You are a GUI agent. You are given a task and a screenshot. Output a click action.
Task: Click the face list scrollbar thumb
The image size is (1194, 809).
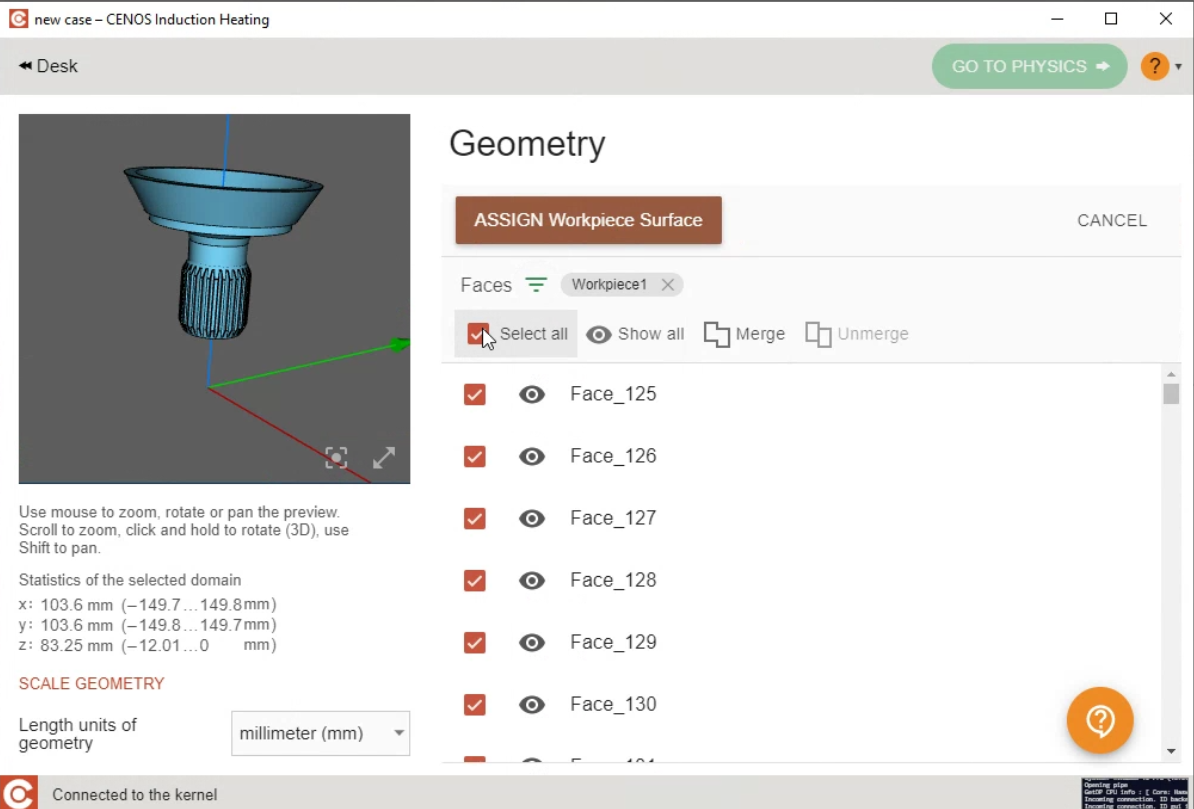[1171, 394]
